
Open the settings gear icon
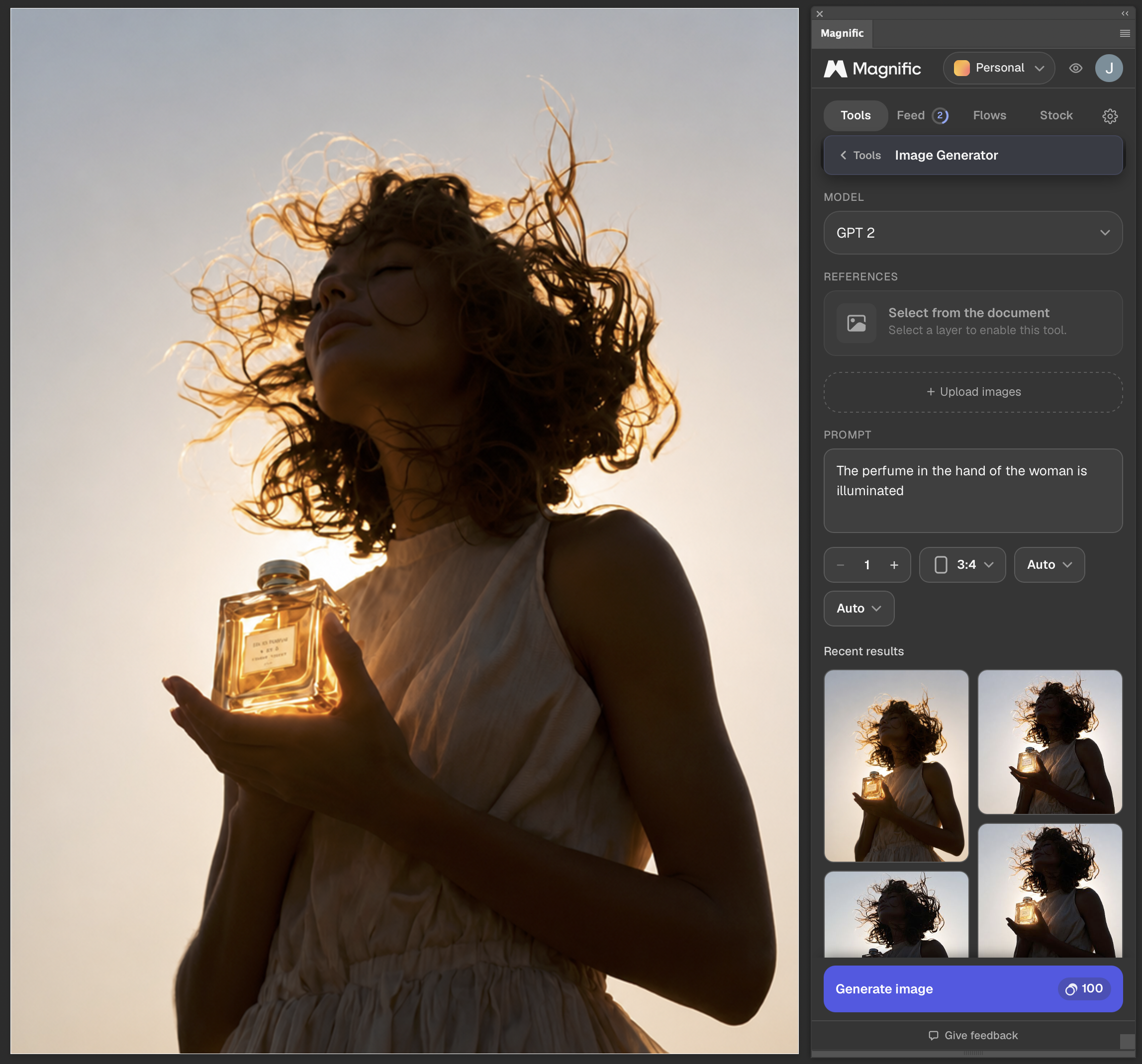click(x=1110, y=116)
